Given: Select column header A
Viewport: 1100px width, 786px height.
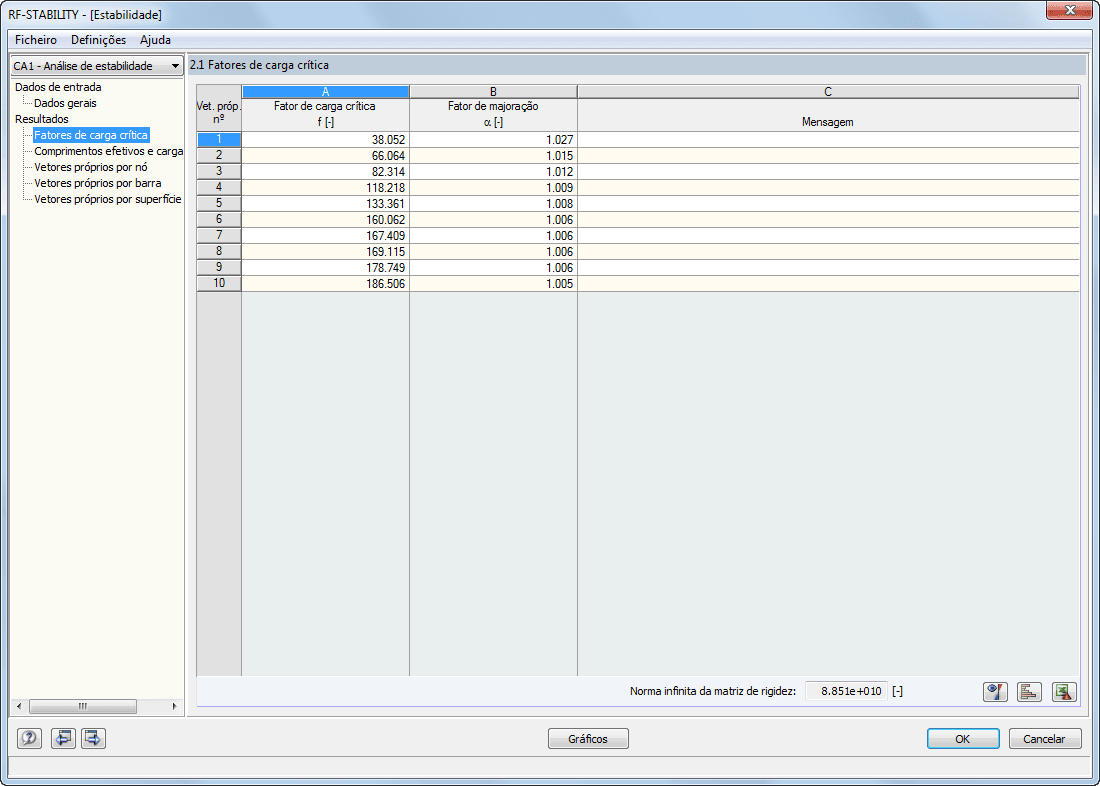Looking at the screenshot, I should click(326, 91).
